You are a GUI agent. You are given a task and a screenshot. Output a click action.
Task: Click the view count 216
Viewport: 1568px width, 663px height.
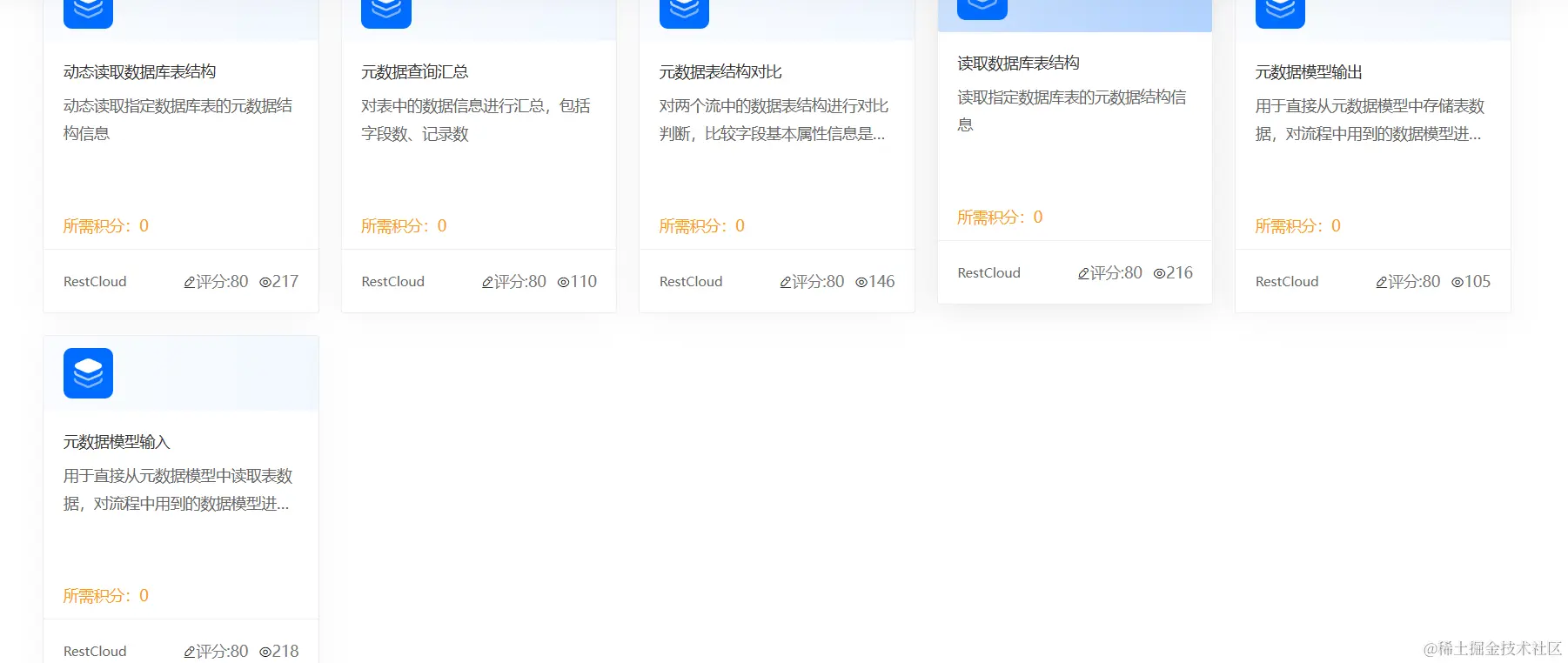(1180, 273)
